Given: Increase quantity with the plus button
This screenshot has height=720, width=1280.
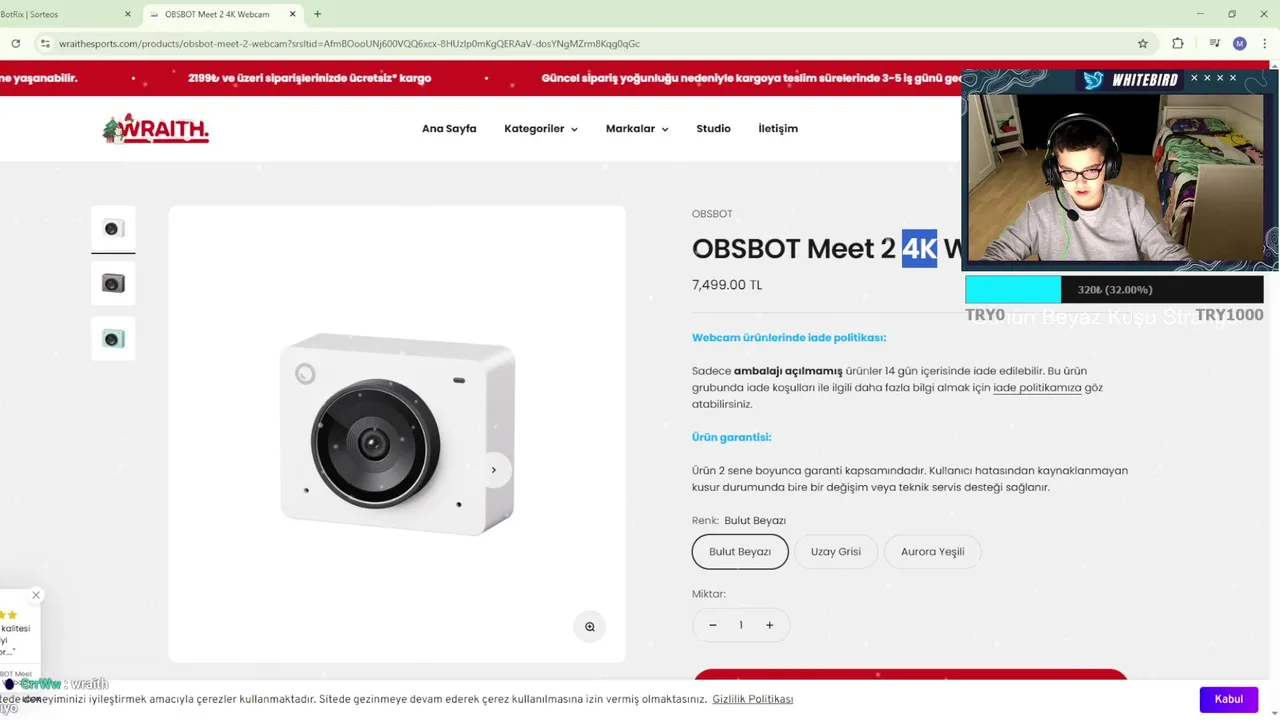Looking at the screenshot, I should (x=769, y=625).
